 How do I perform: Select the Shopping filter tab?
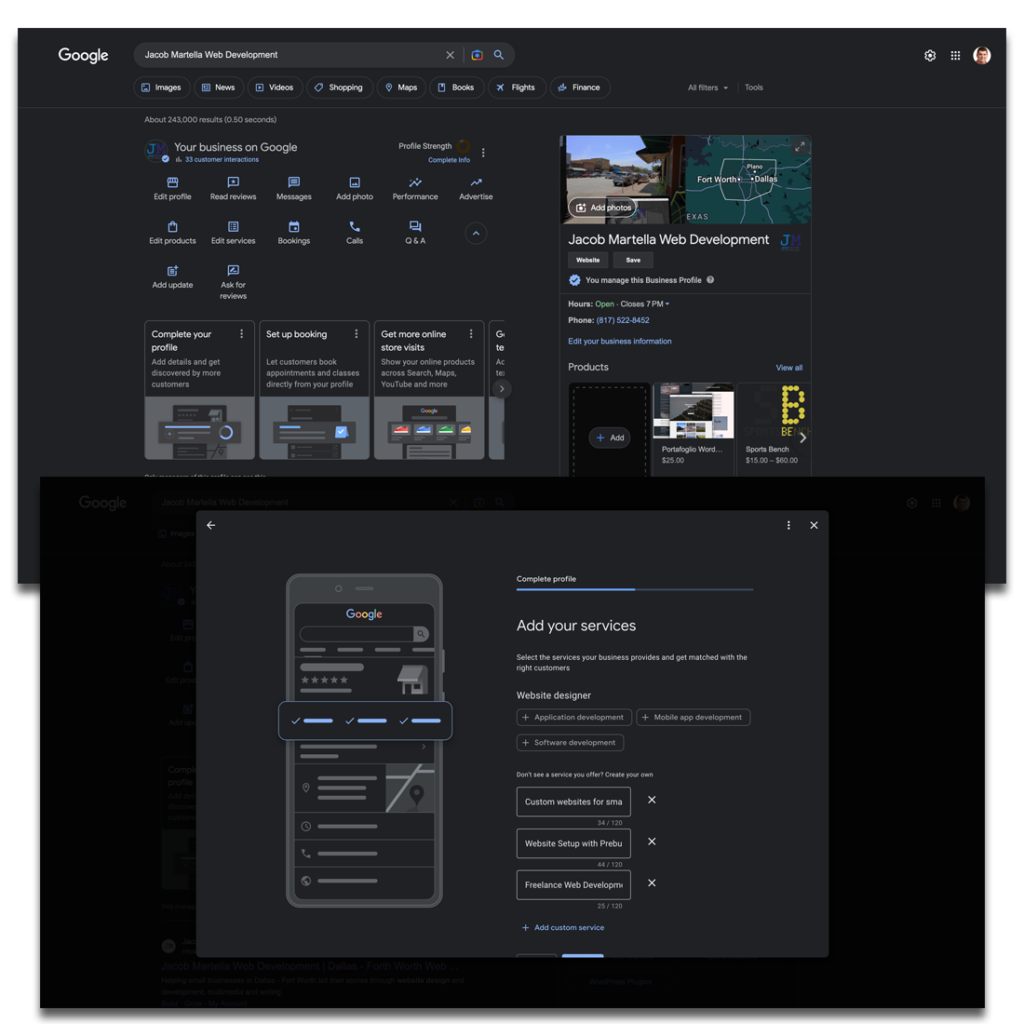[339, 88]
